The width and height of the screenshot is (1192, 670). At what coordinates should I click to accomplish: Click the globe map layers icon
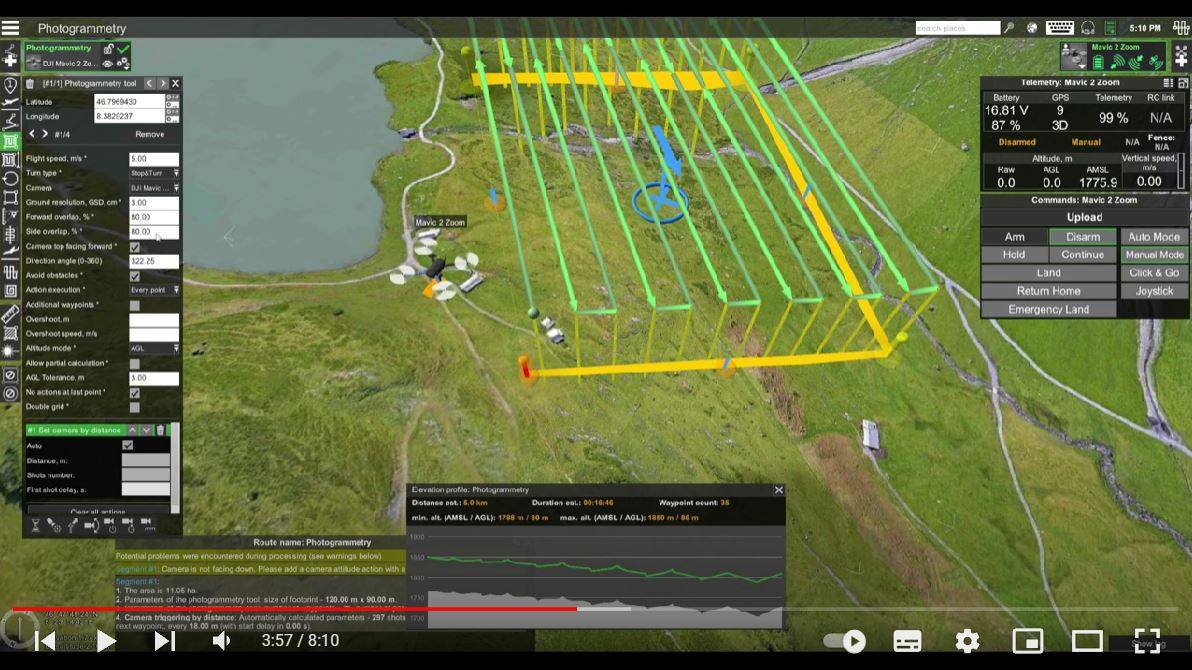(1032, 28)
